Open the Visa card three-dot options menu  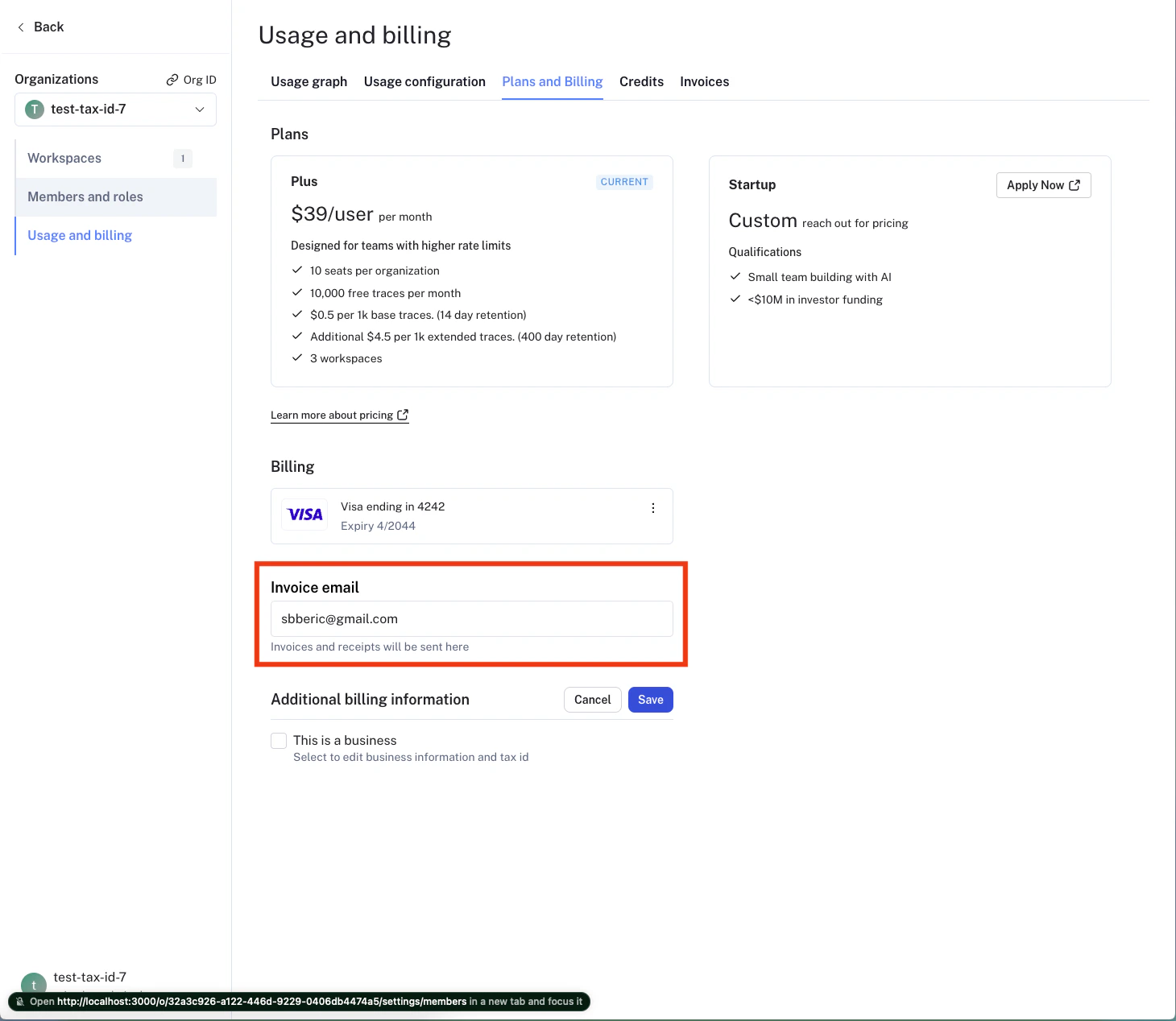(x=653, y=508)
